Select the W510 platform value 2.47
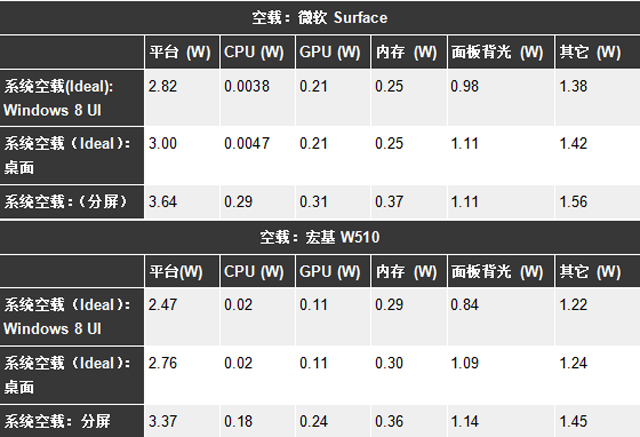Screen dimensions: 640x437 pyautogui.click(x=162, y=306)
